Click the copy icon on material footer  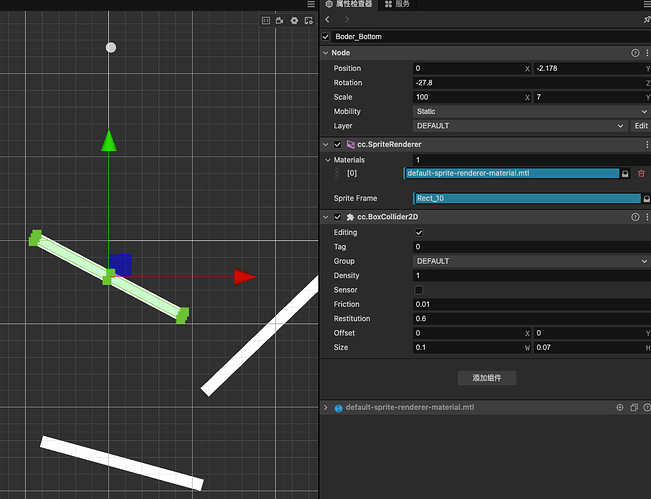(634, 408)
